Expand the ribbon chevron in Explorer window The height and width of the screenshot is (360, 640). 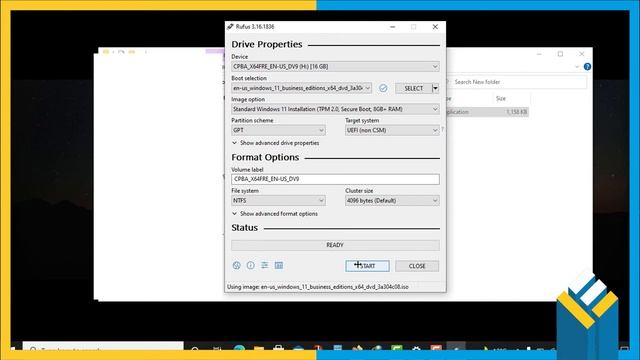click(x=577, y=67)
